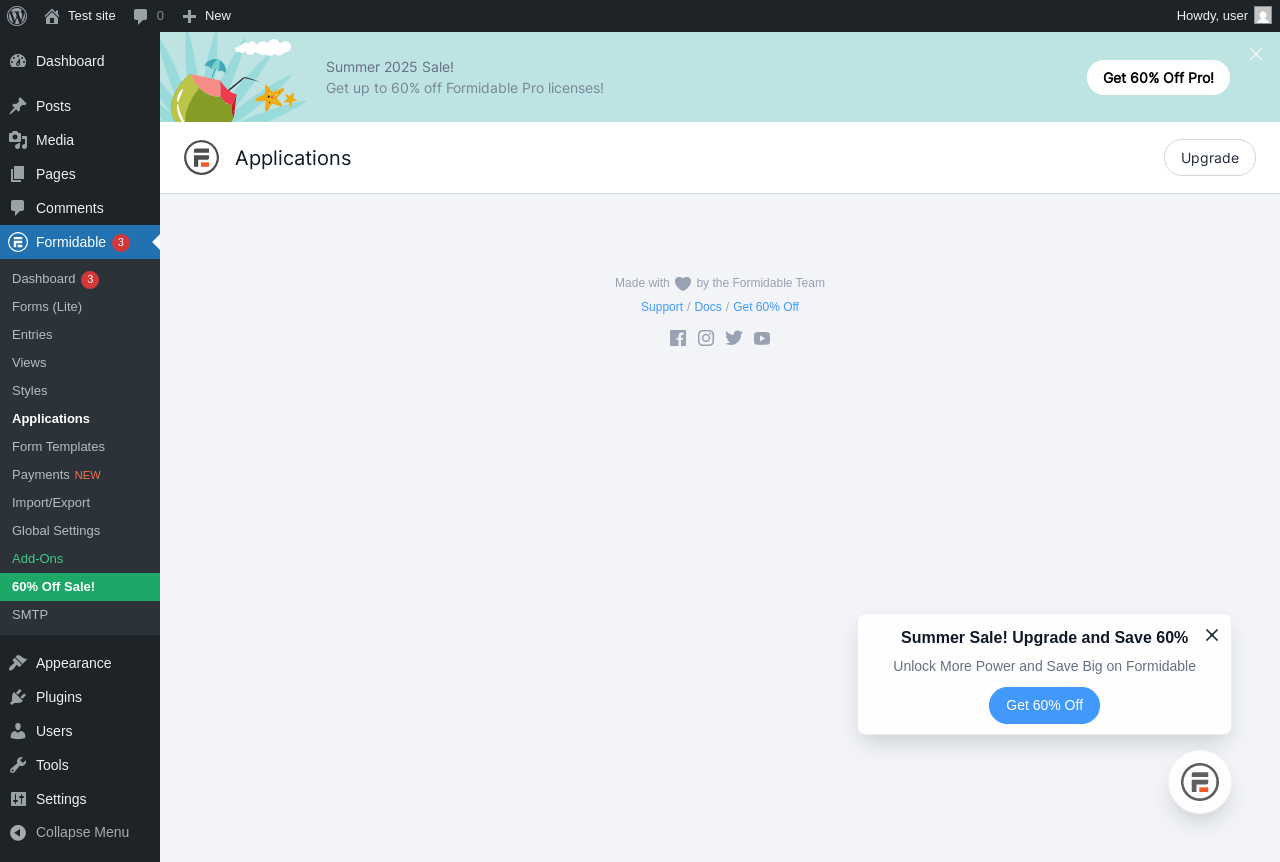Collapse the admin sidebar menu
Screen dimensions: 1280x862
pos(80,832)
